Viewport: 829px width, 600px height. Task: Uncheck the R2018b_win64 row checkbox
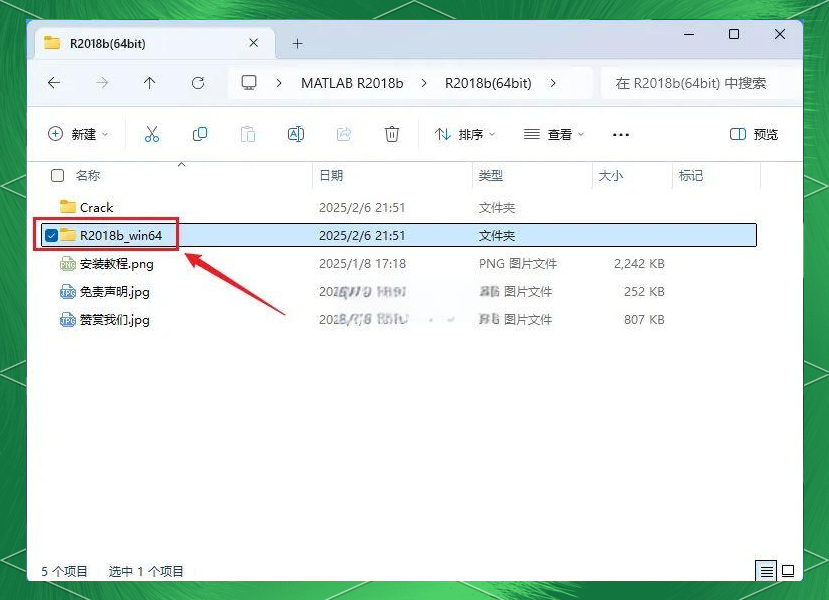[51, 235]
